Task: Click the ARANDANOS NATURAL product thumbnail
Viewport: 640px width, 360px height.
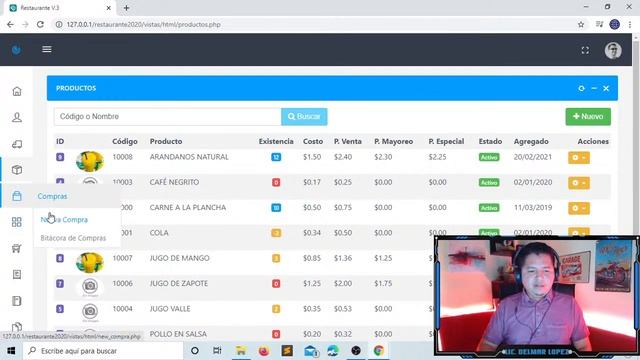Action: coord(90,161)
